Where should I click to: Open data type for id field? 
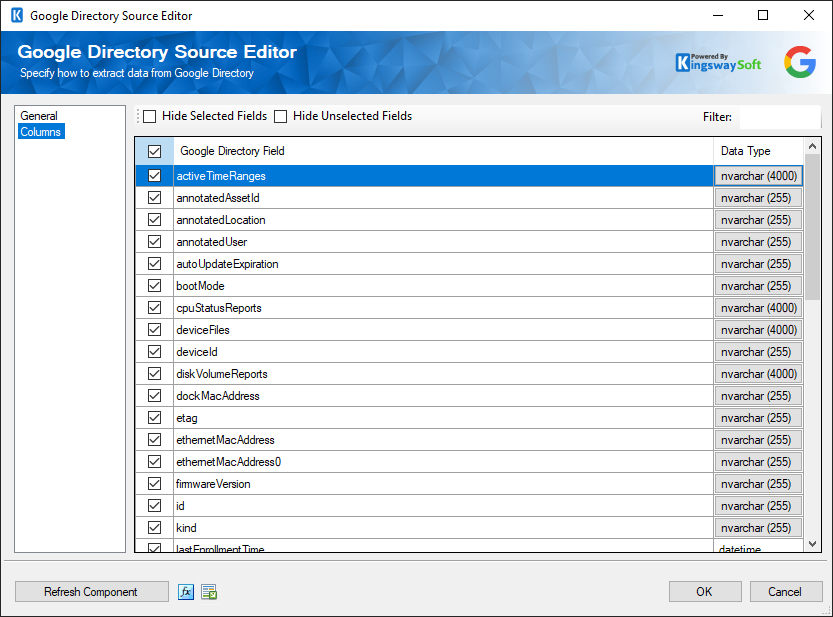(x=758, y=506)
